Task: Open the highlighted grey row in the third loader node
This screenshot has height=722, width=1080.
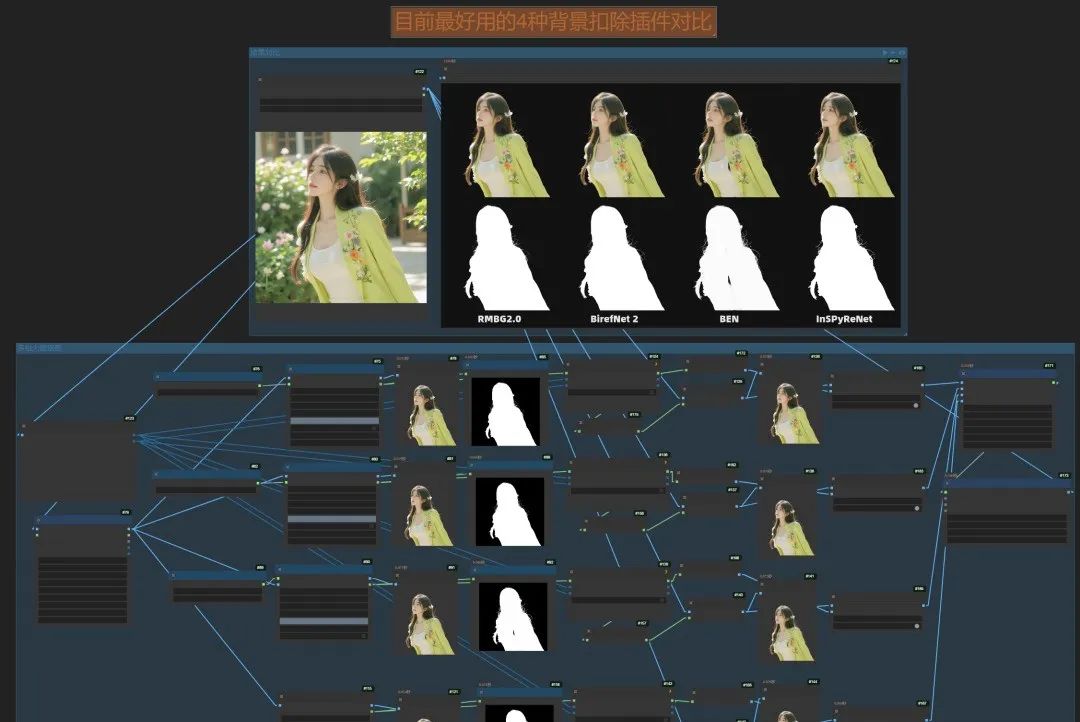Action: coord(324,621)
